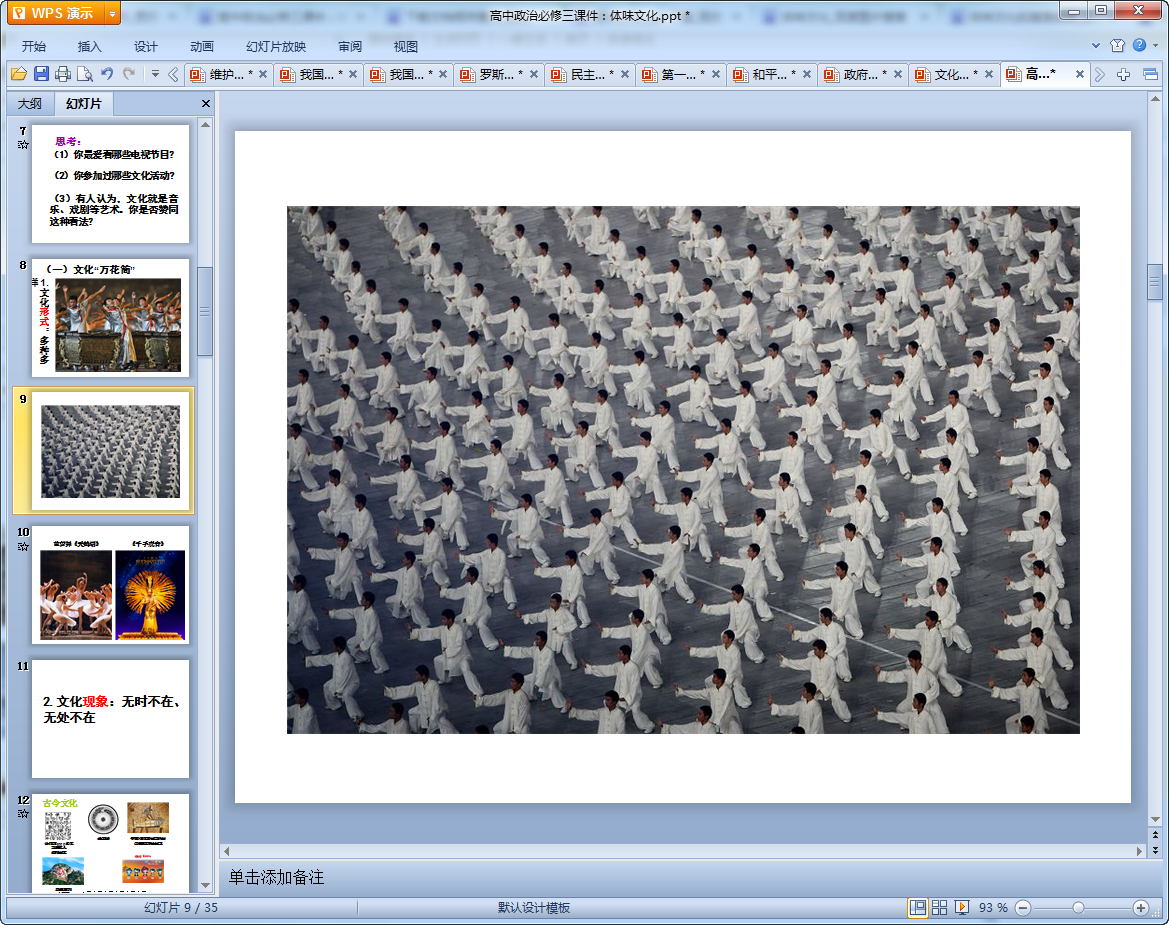
Task: Open the WPS 演示 application menu arrow
Action: coord(112,13)
